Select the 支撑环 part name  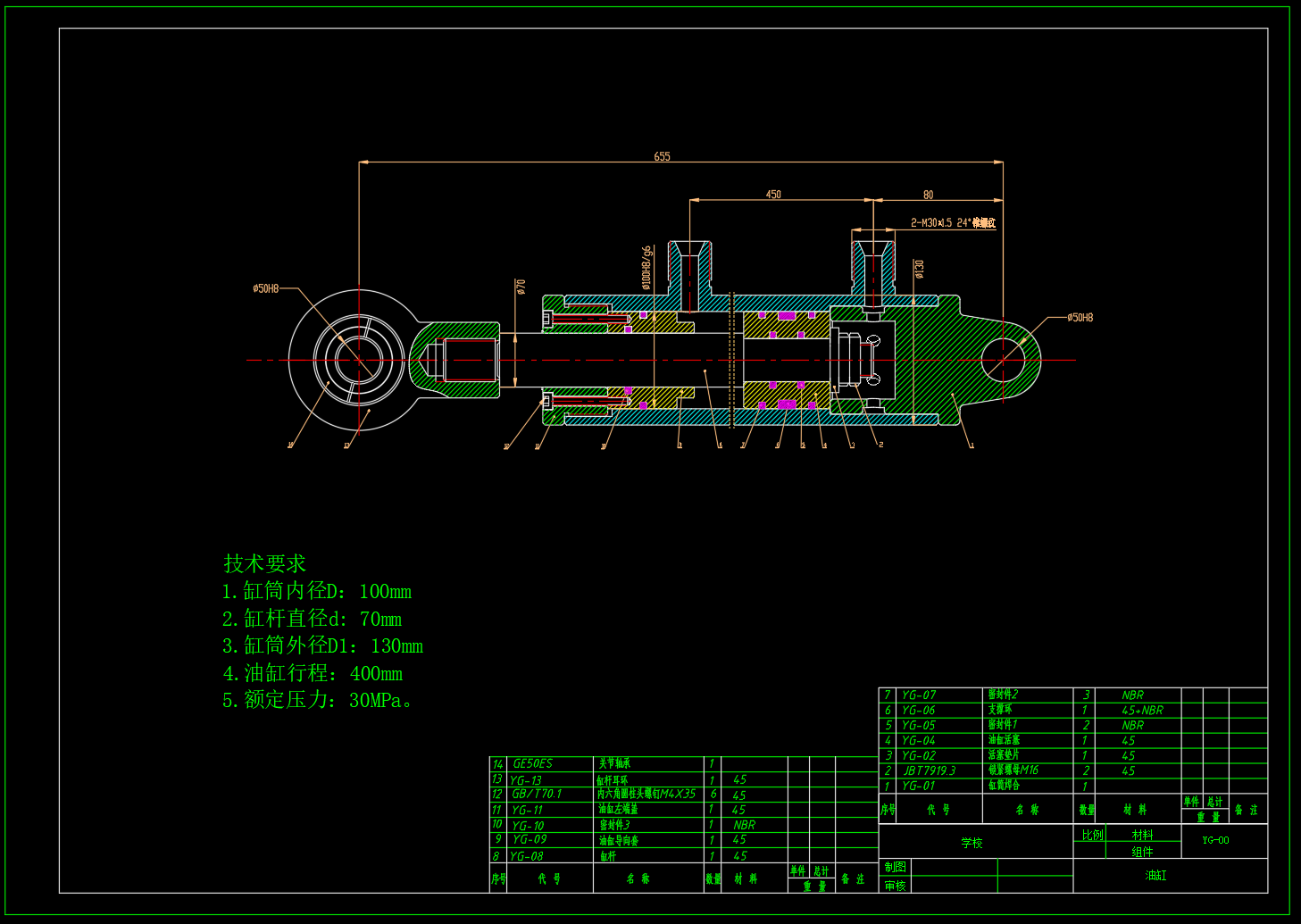click(1000, 709)
